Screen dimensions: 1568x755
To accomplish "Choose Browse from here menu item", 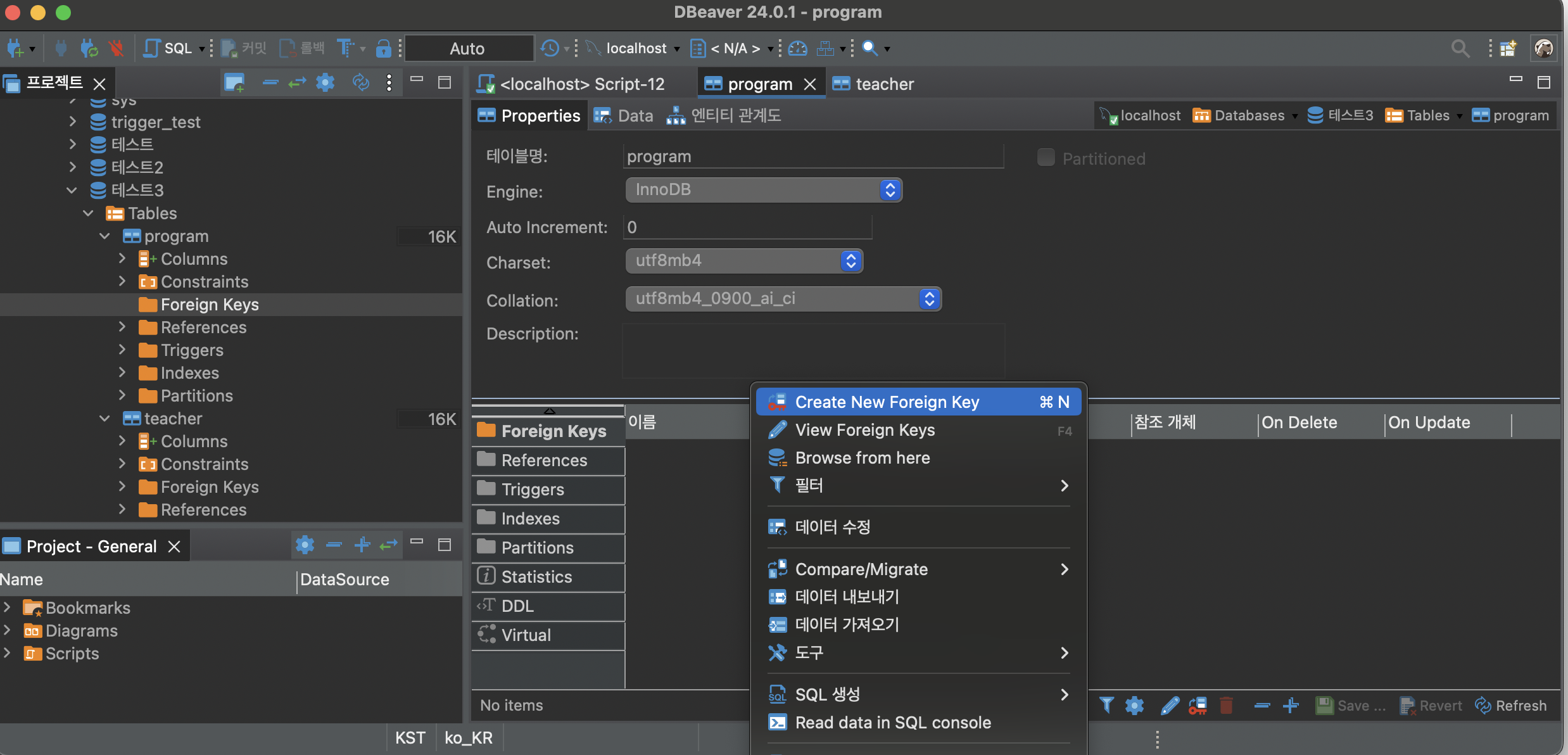I will coord(918,458).
